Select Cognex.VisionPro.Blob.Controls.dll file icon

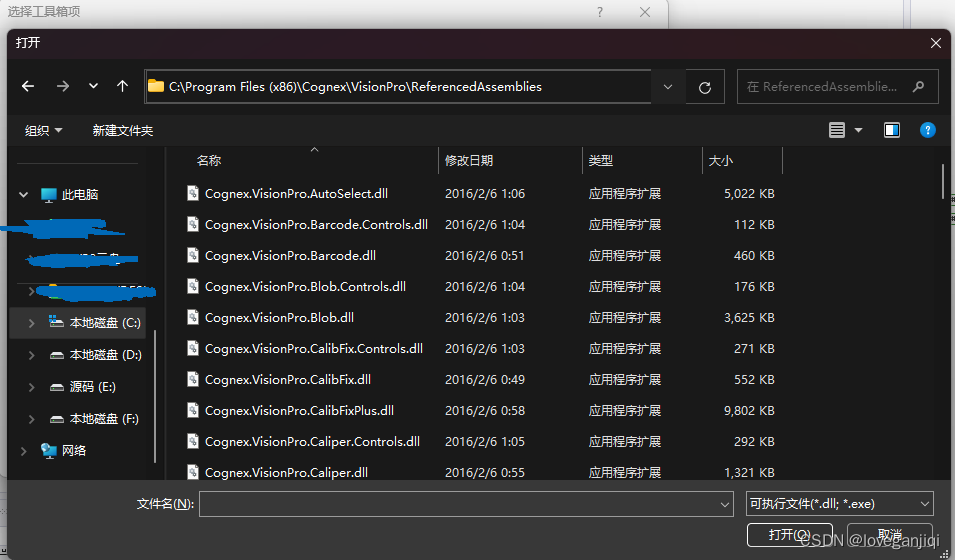[x=192, y=286]
